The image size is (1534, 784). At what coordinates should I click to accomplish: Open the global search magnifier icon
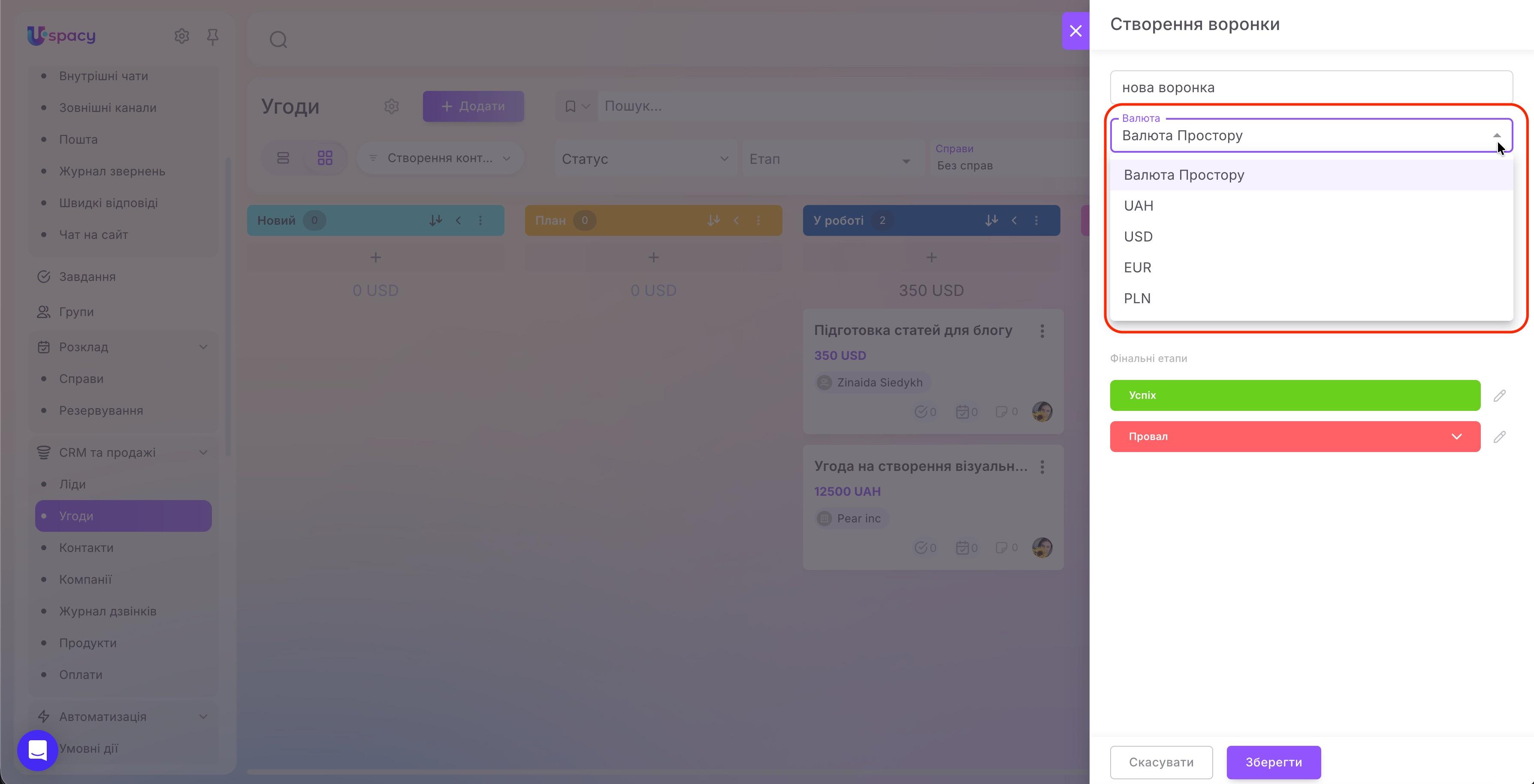(x=278, y=40)
